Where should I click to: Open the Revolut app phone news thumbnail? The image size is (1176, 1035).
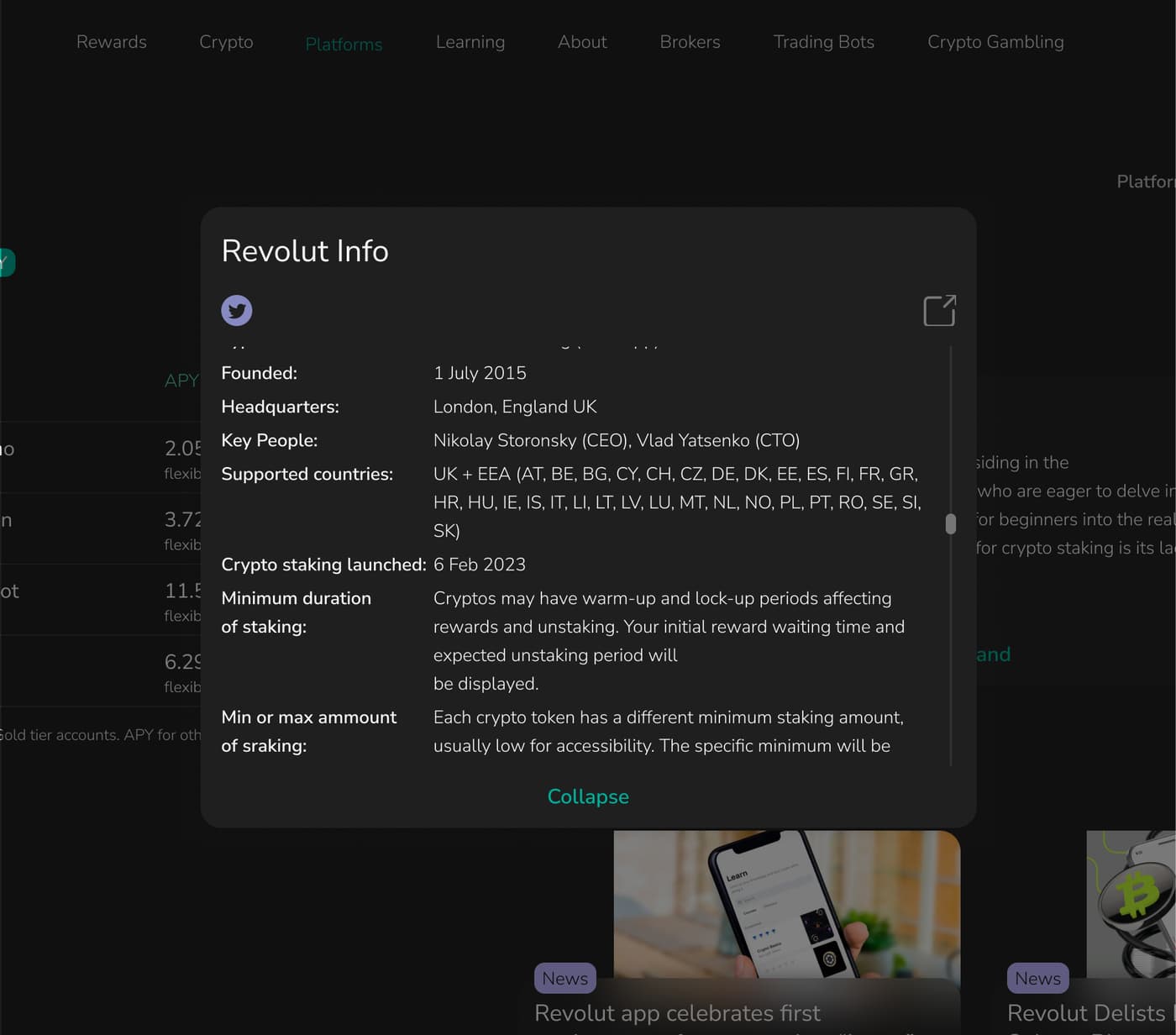[x=787, y=904]
